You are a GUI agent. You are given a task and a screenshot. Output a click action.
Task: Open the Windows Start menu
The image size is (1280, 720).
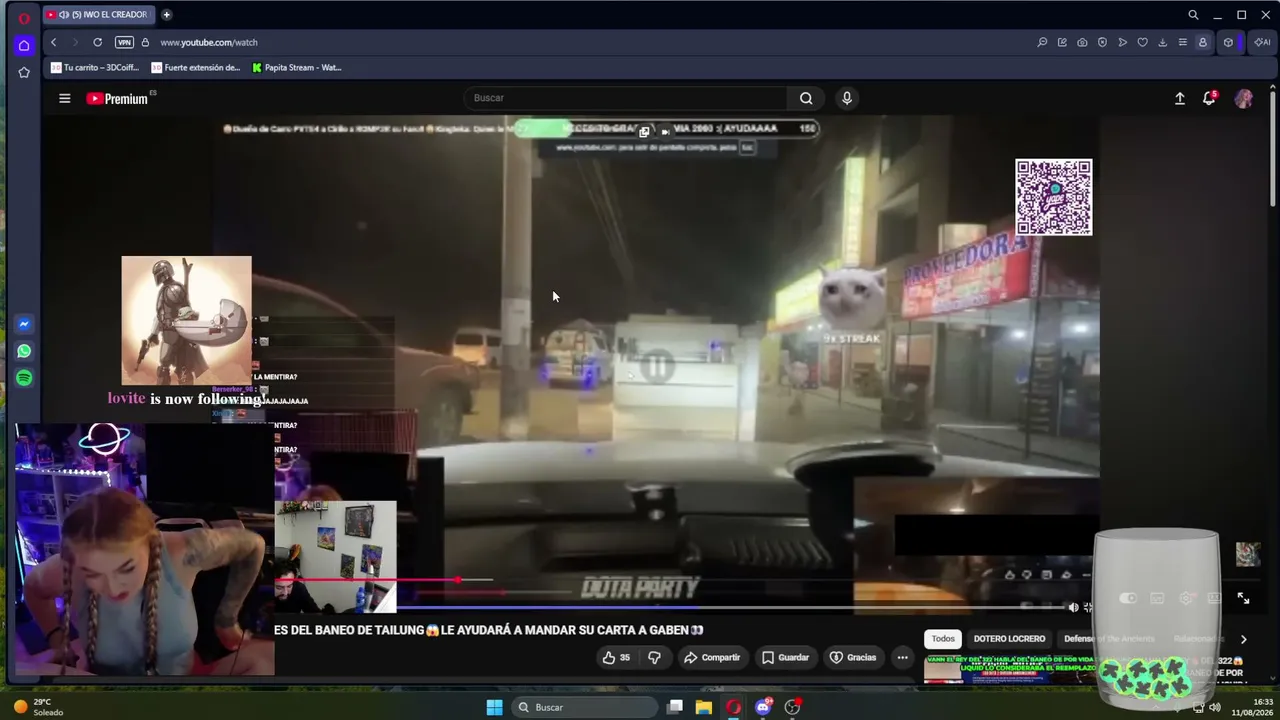coord(494,707)
